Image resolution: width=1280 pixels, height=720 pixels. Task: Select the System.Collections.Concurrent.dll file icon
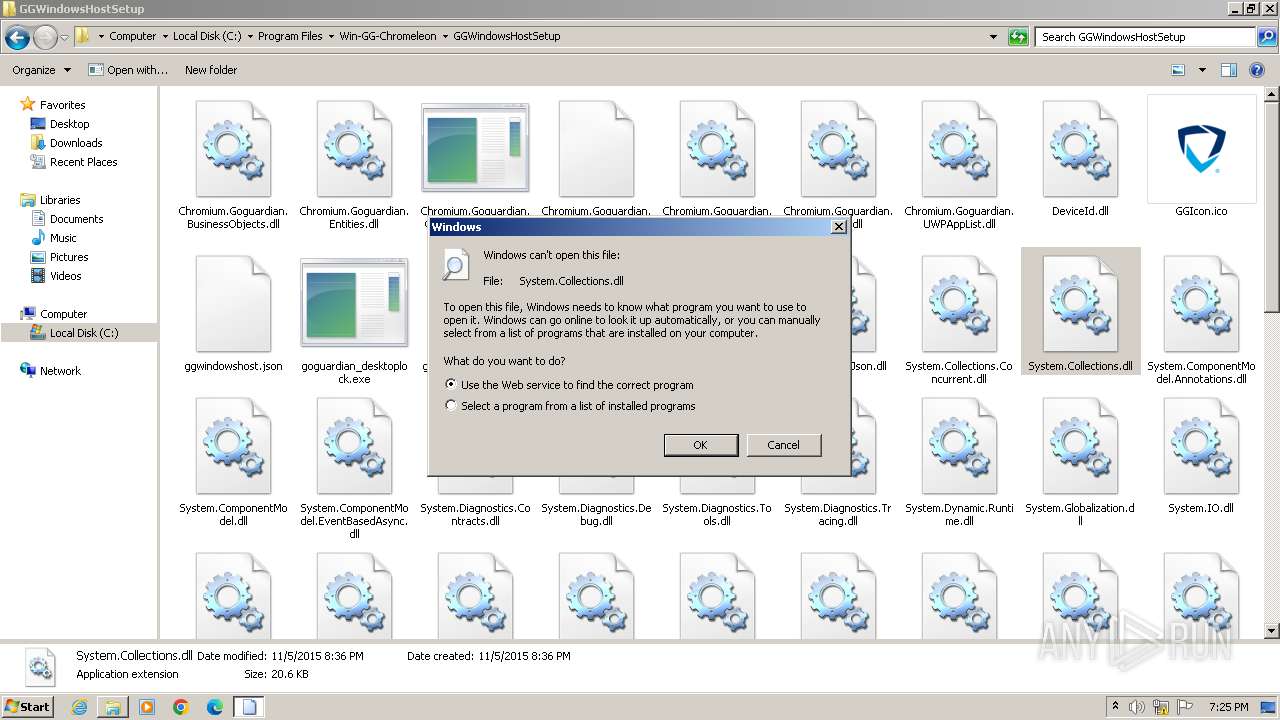tap(959, 304)
